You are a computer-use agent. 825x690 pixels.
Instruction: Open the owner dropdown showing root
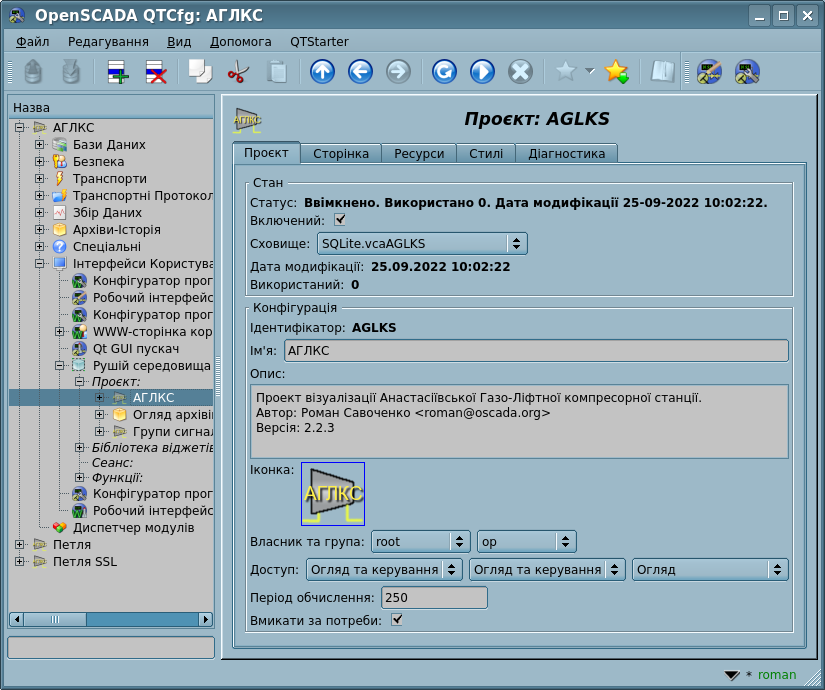coord(420,542)
